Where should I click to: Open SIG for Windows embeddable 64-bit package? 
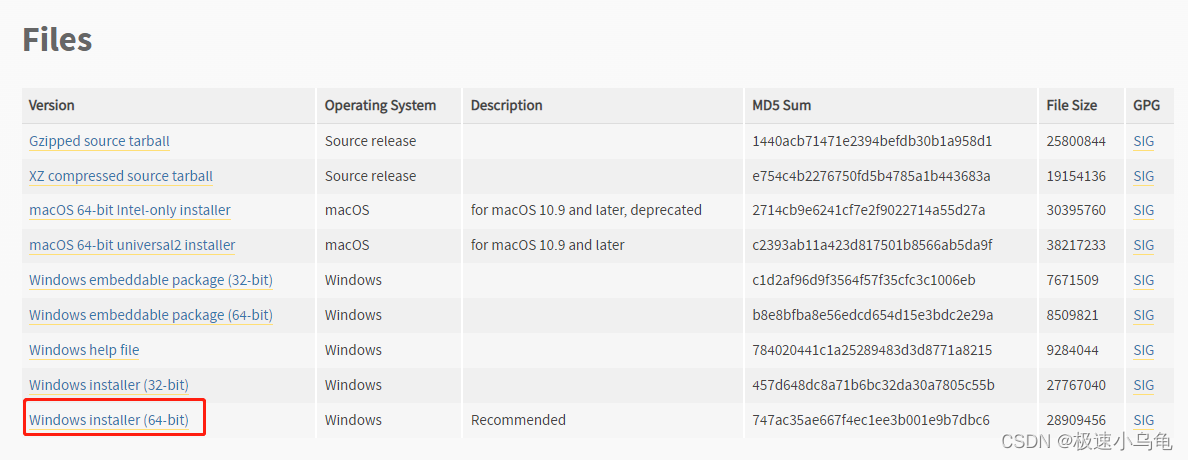pos(1143,314)
